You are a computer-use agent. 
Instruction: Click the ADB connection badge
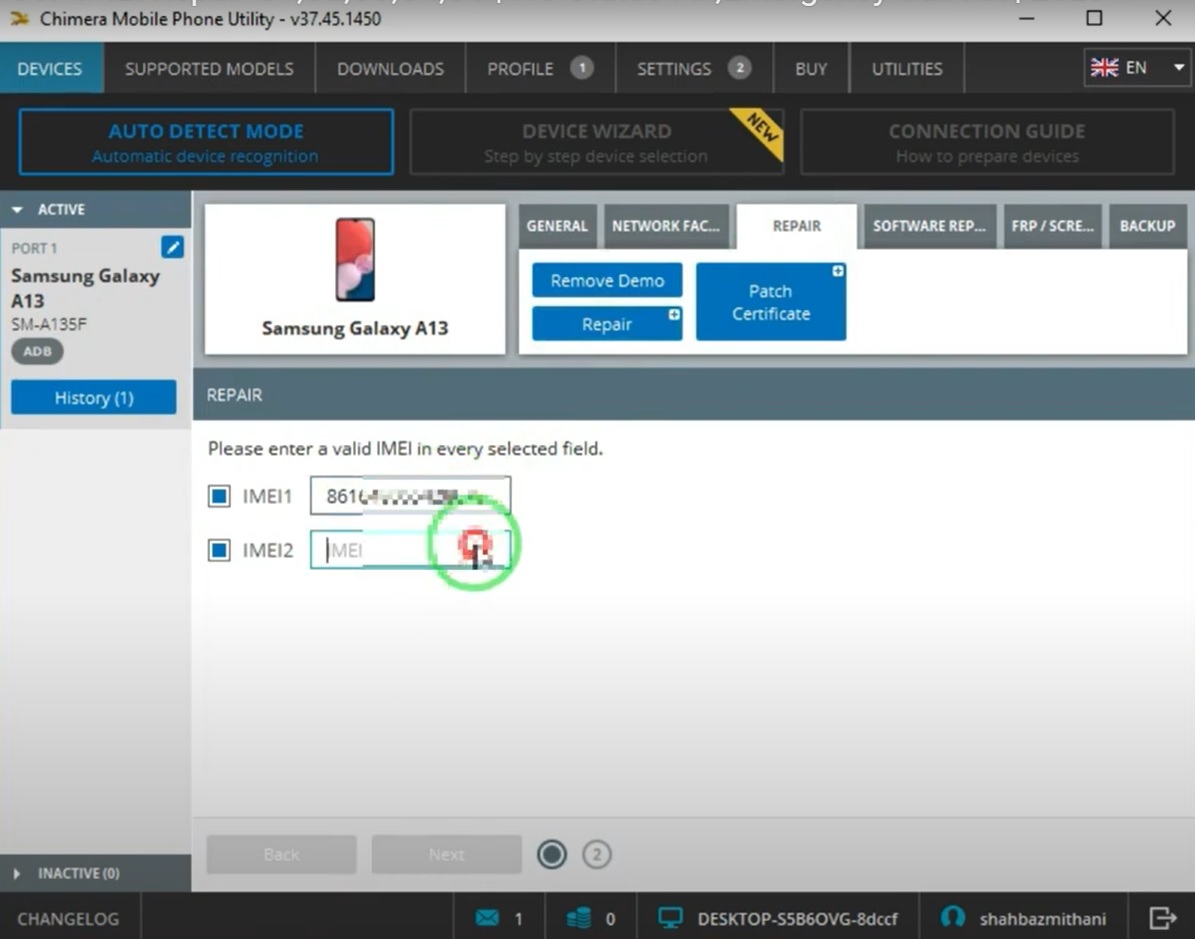tap(37, 351)
